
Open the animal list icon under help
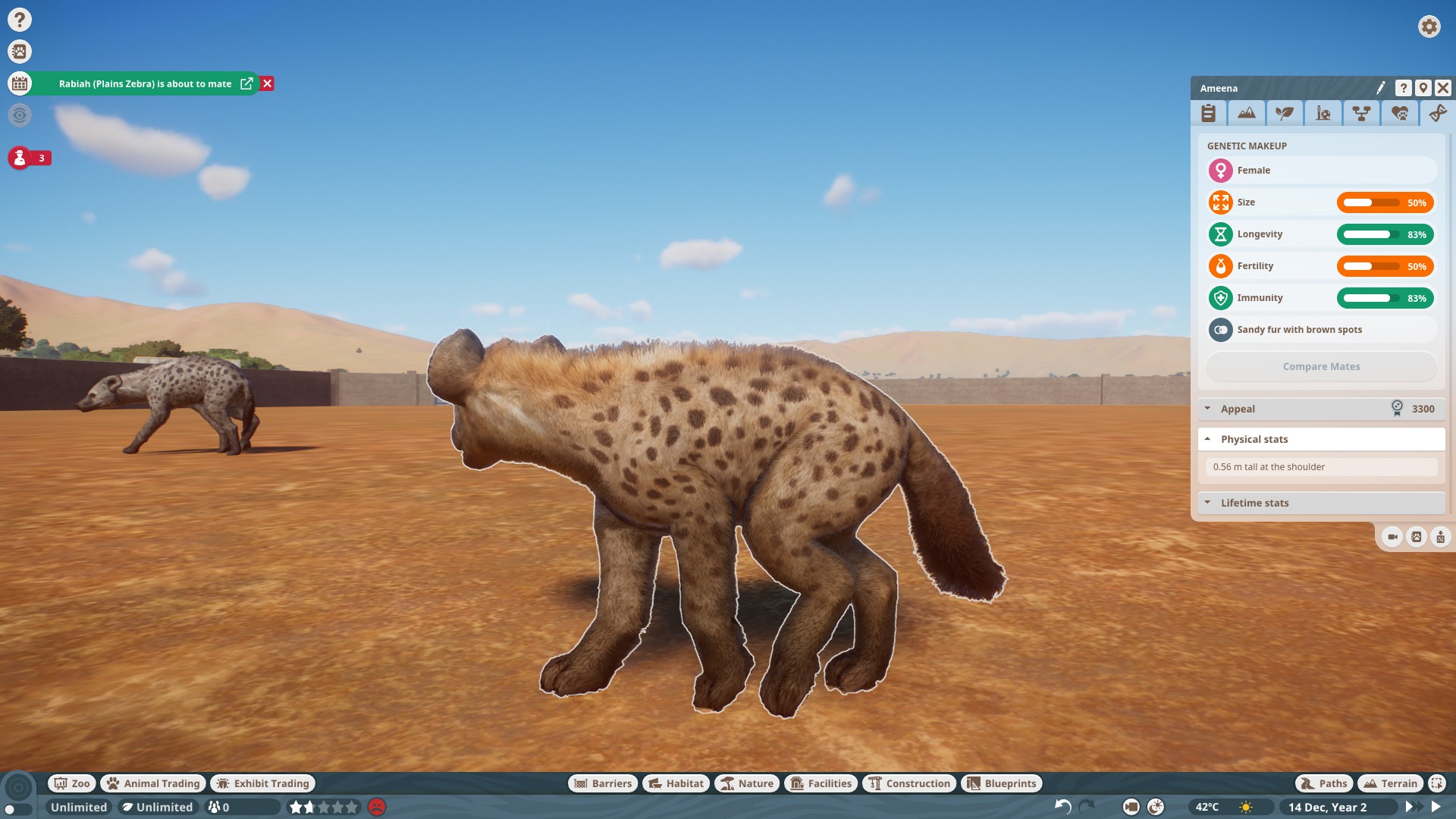(20, 52)
